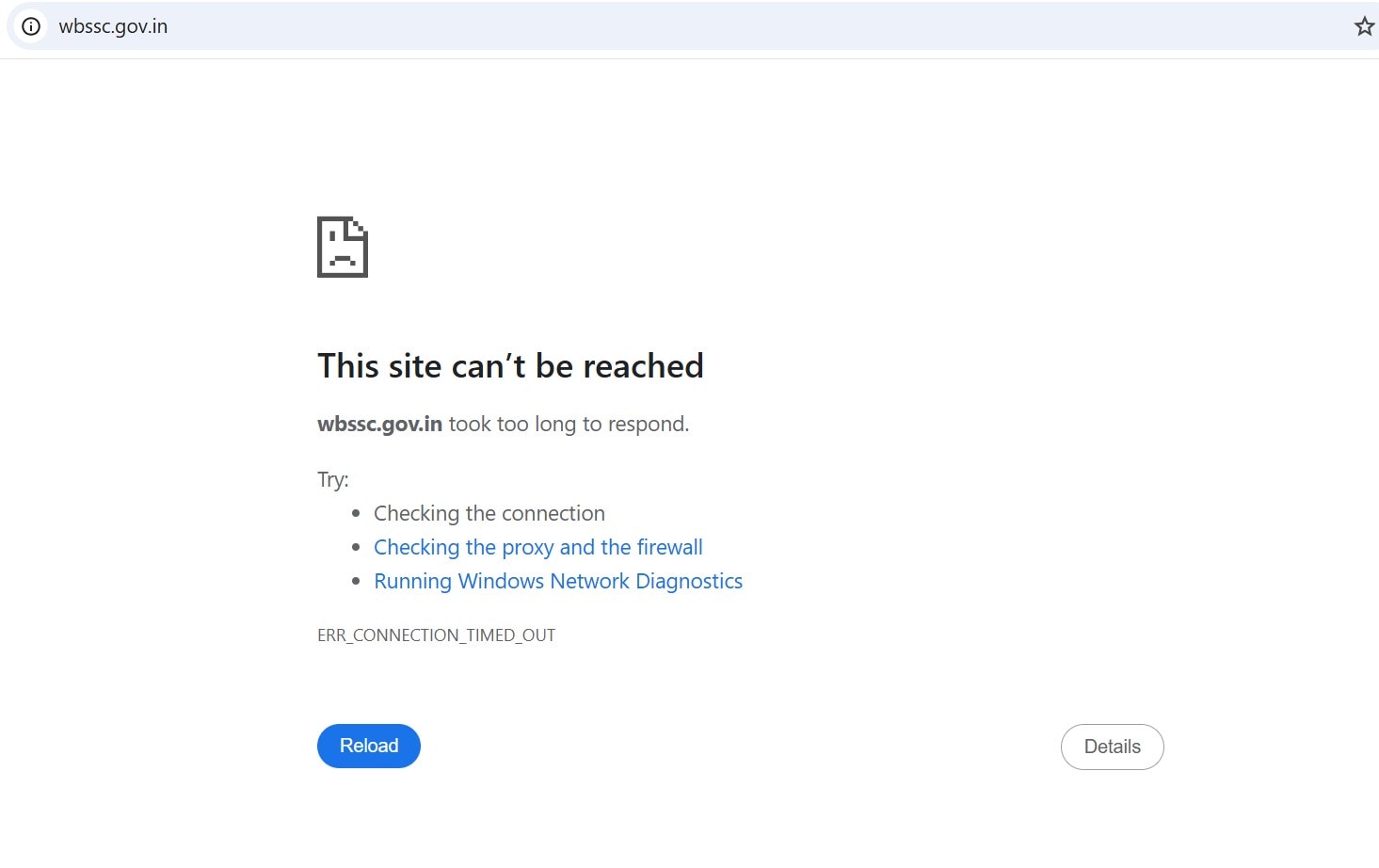Viewport: 1379px width, 868px height.
Task: Click the This site can't be reached heading
Action: coord(510,365)
